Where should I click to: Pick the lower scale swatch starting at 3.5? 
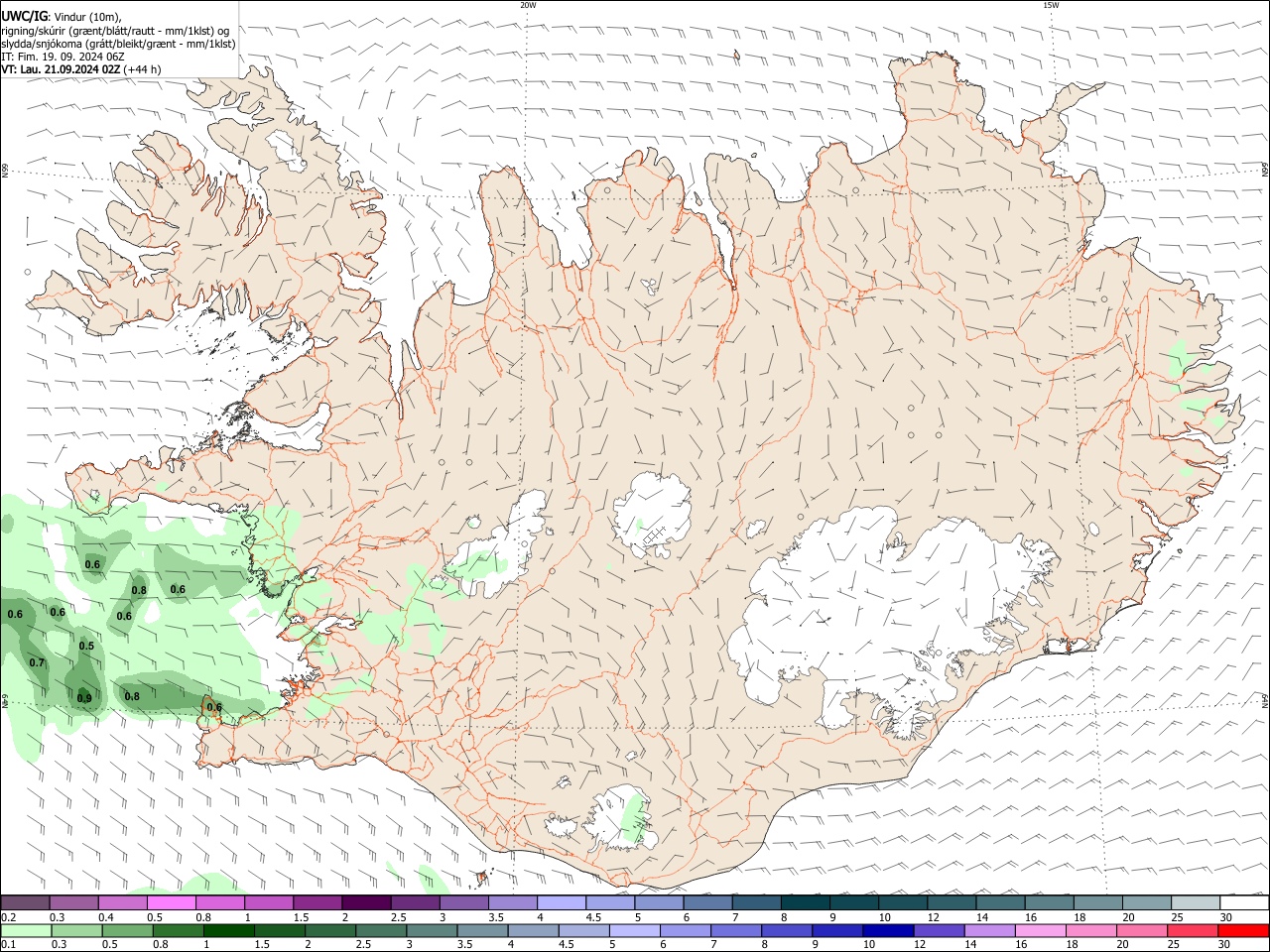481,930
